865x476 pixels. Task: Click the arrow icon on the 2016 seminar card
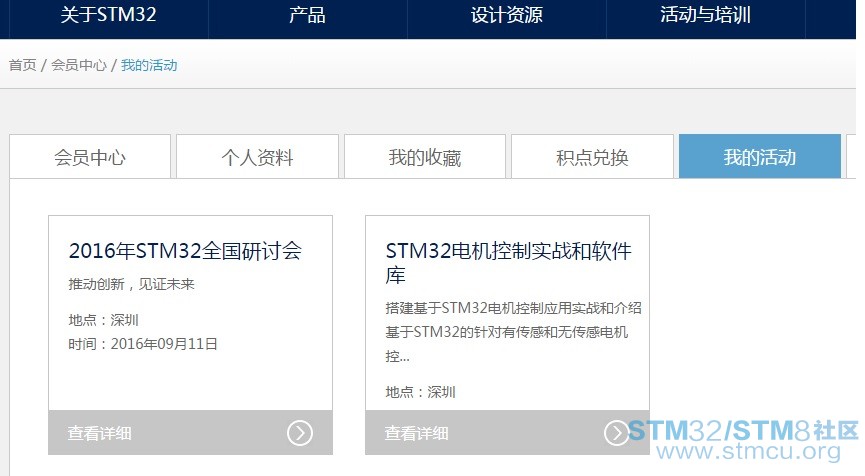pyautogui.click(x=300, y=433)
